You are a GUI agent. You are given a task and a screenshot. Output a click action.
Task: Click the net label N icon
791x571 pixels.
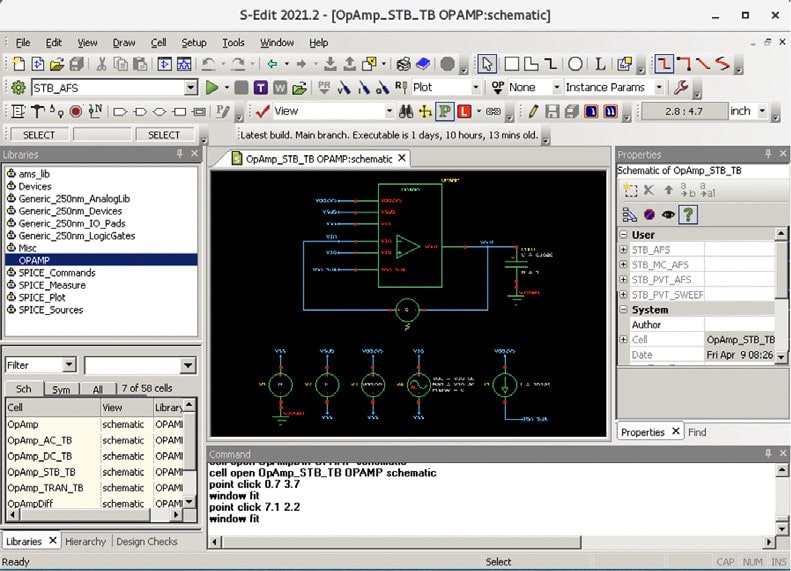[x=95, y=111]
